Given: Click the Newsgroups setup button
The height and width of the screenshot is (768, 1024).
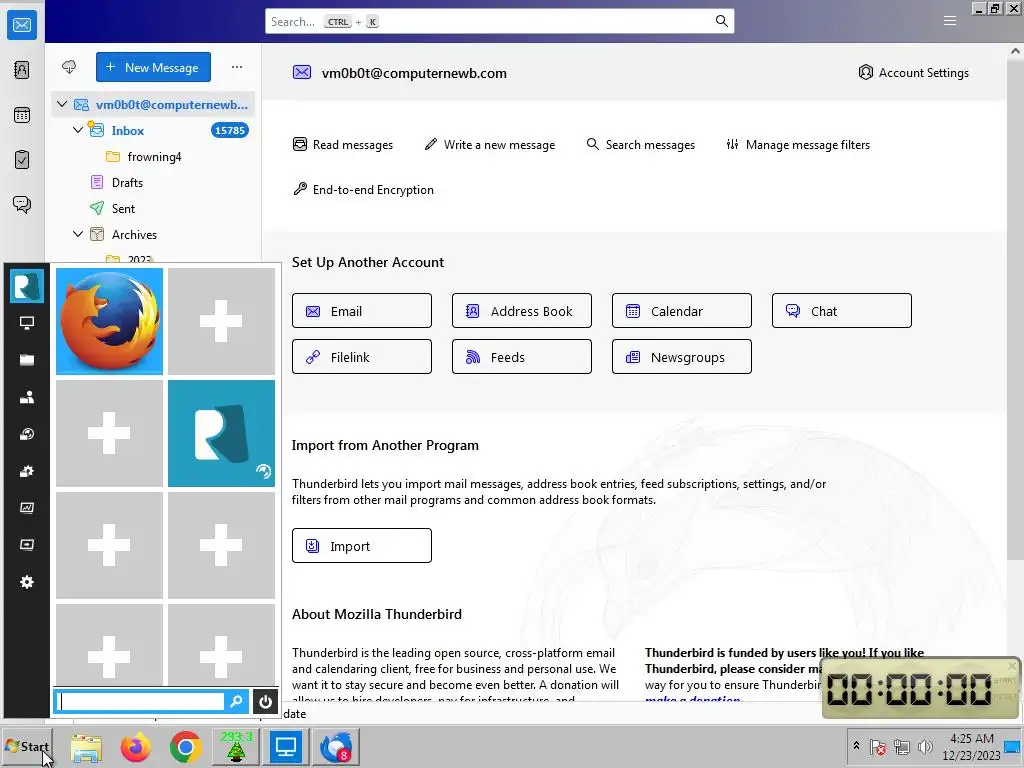Looking at the screenshot, I should click(682, 357).
